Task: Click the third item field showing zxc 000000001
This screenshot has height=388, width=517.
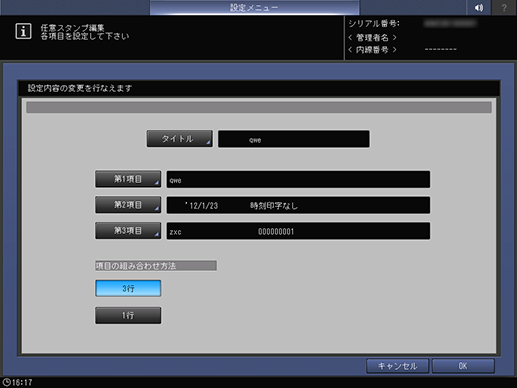Action: (298, 231)
